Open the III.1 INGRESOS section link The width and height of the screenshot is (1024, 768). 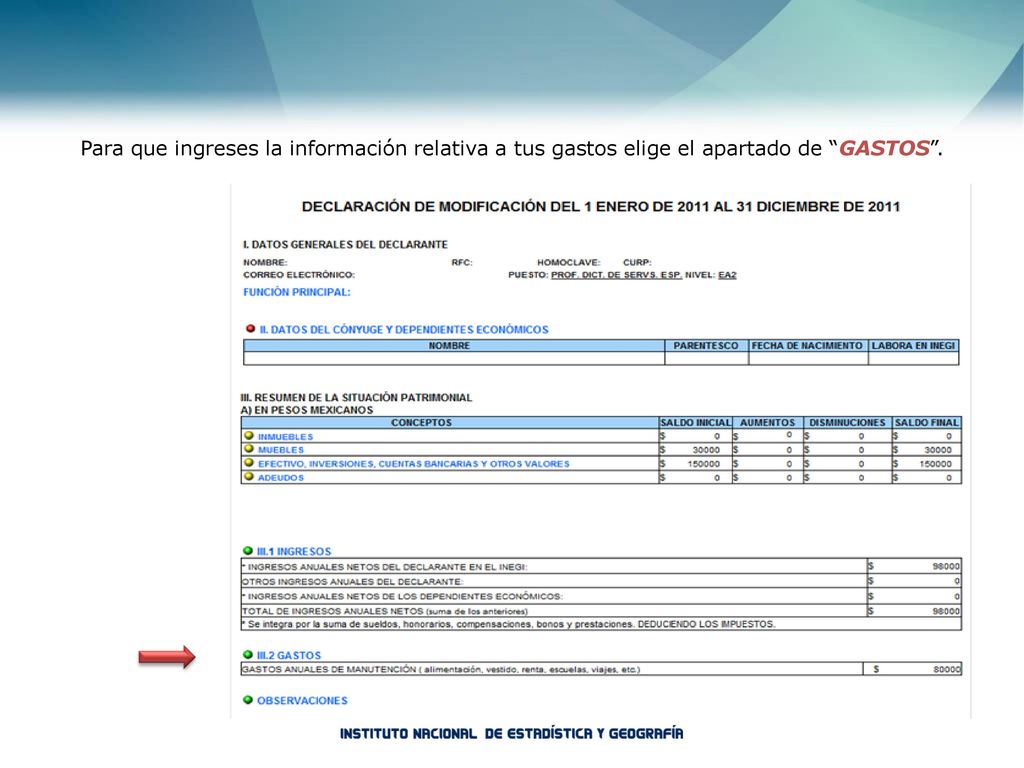(x=294, y=552)
